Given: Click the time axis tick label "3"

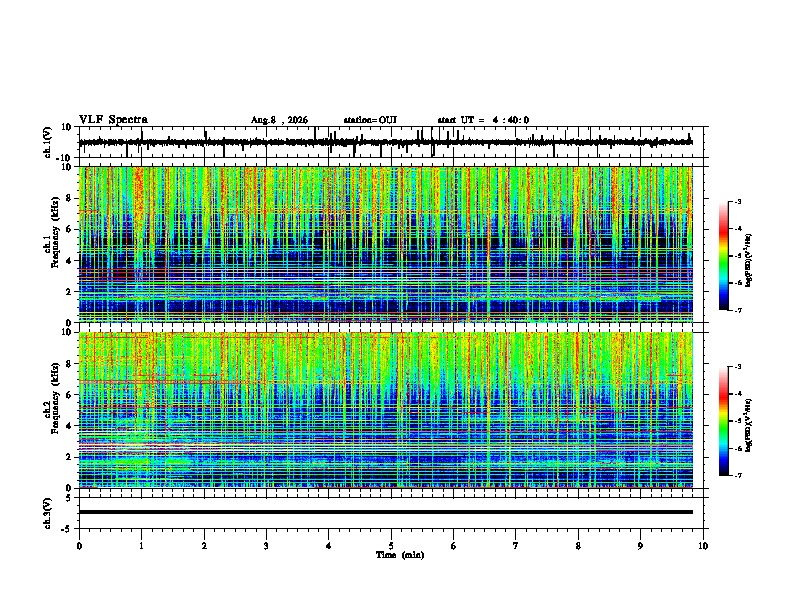Looking at the screenshot, I should pyautogui.click(x=266, y=546).
